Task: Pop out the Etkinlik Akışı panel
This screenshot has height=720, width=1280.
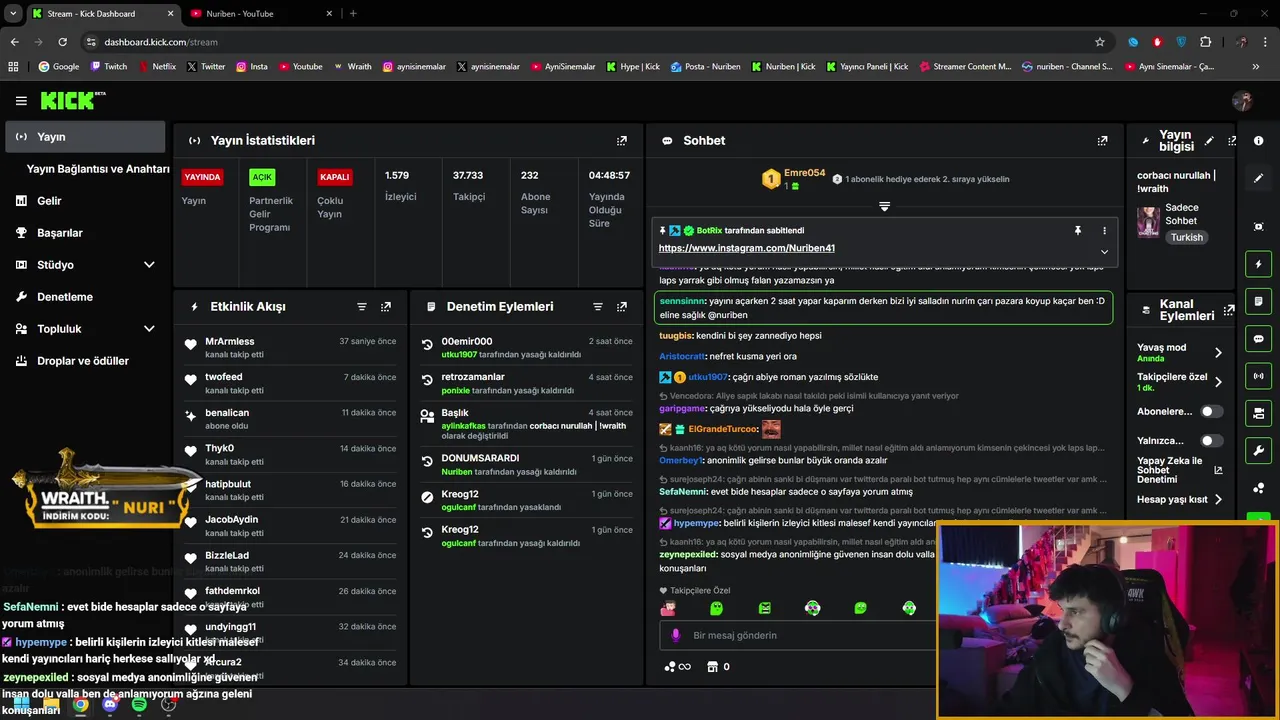Action: coord(386,307)
